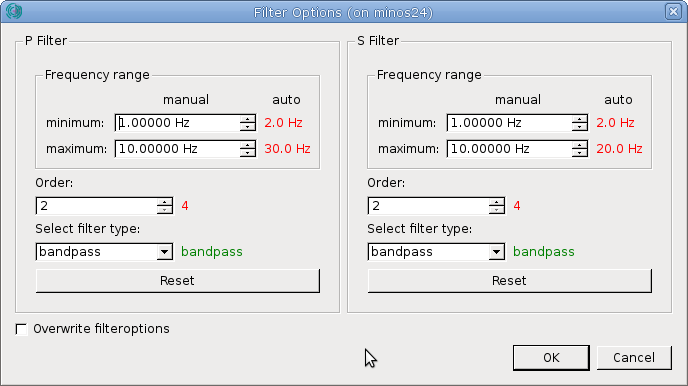Focus the P Filter maximum frequency field
This screenshot has height=386, width=688.
coord(178,149)
